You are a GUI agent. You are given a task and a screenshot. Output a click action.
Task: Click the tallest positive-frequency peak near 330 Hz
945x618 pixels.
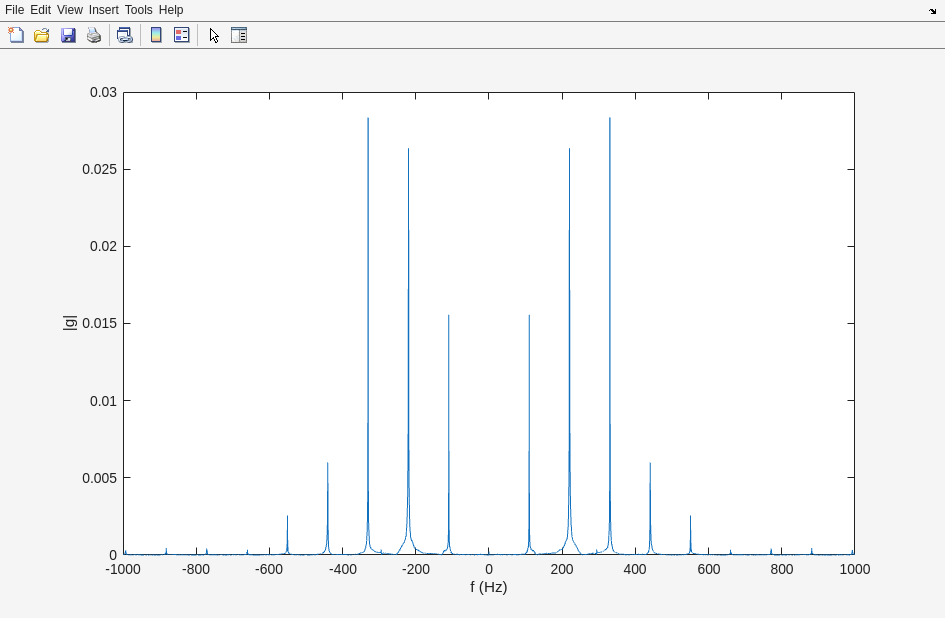tap(610, 120)
